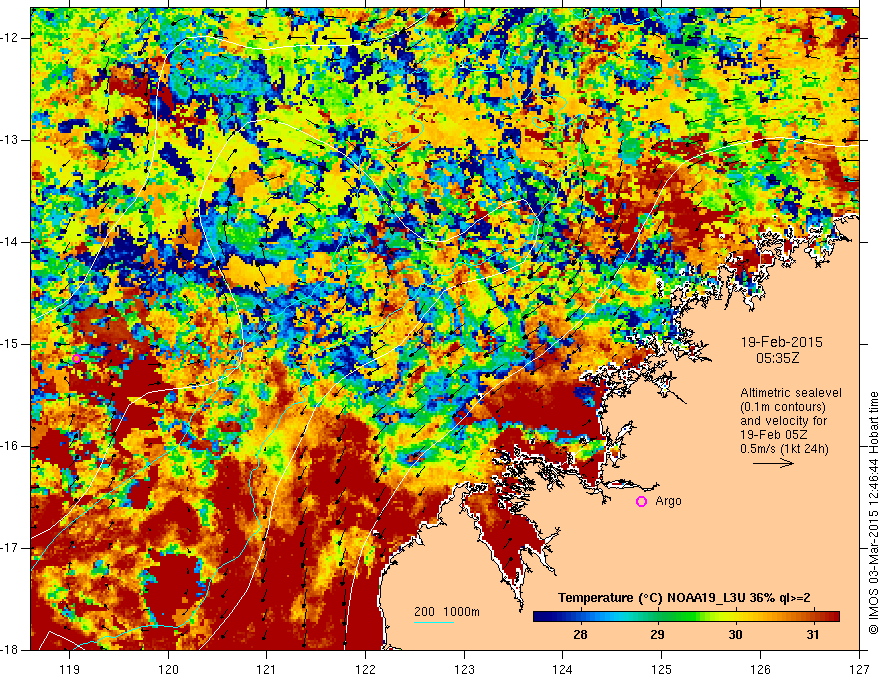Click the longitude axis label '121'
Image resolution: width=880 pixels, height=680 pixels.
[267, 669]
